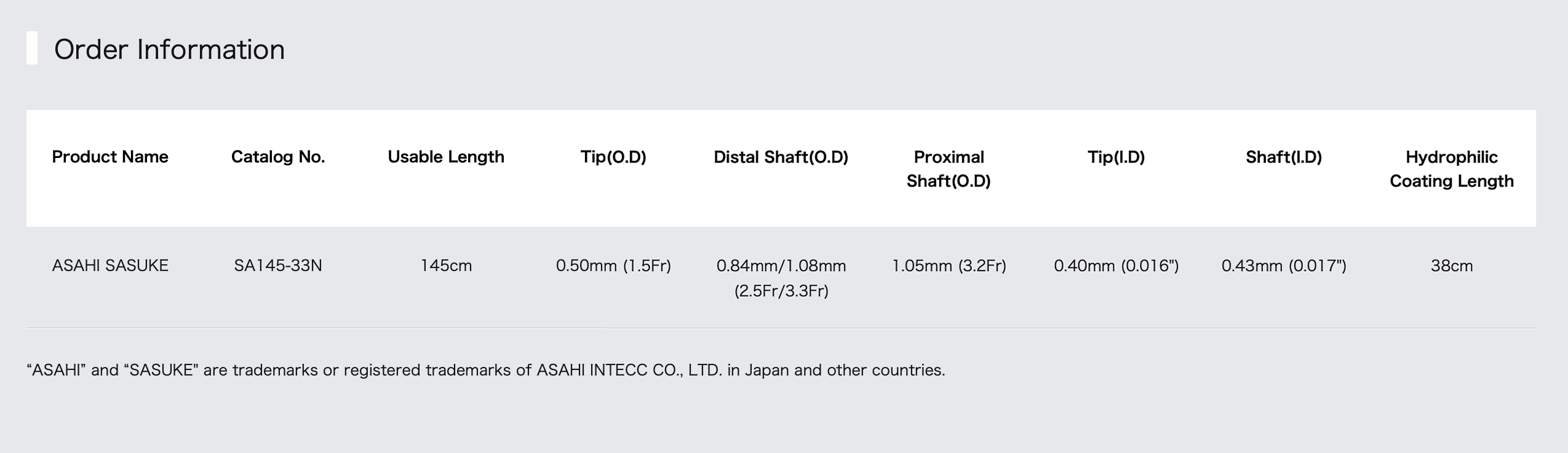The width and height of the screenshot is (1568, 453).
Task: Select the 0.43mm (0.017") shaft I.D value
Action: coord(1284,266)
